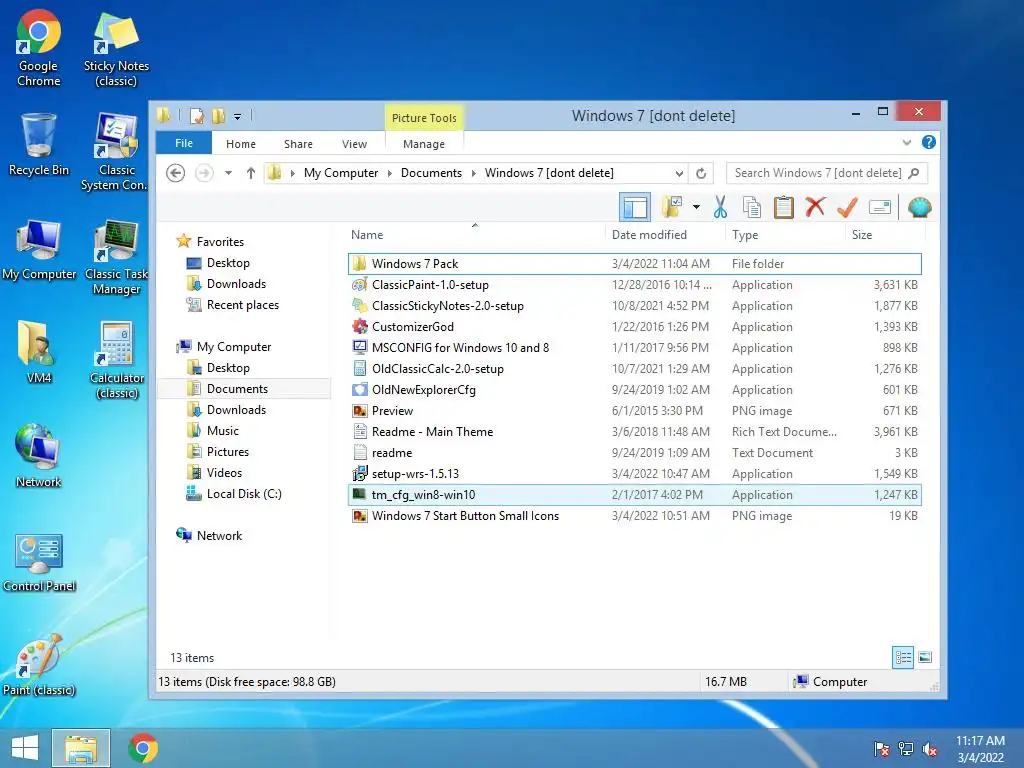The height and width of the screenshot is (768, 1024).
Task: Click the Cut scissors toolbar icon
Action: (x=720, y=208)
